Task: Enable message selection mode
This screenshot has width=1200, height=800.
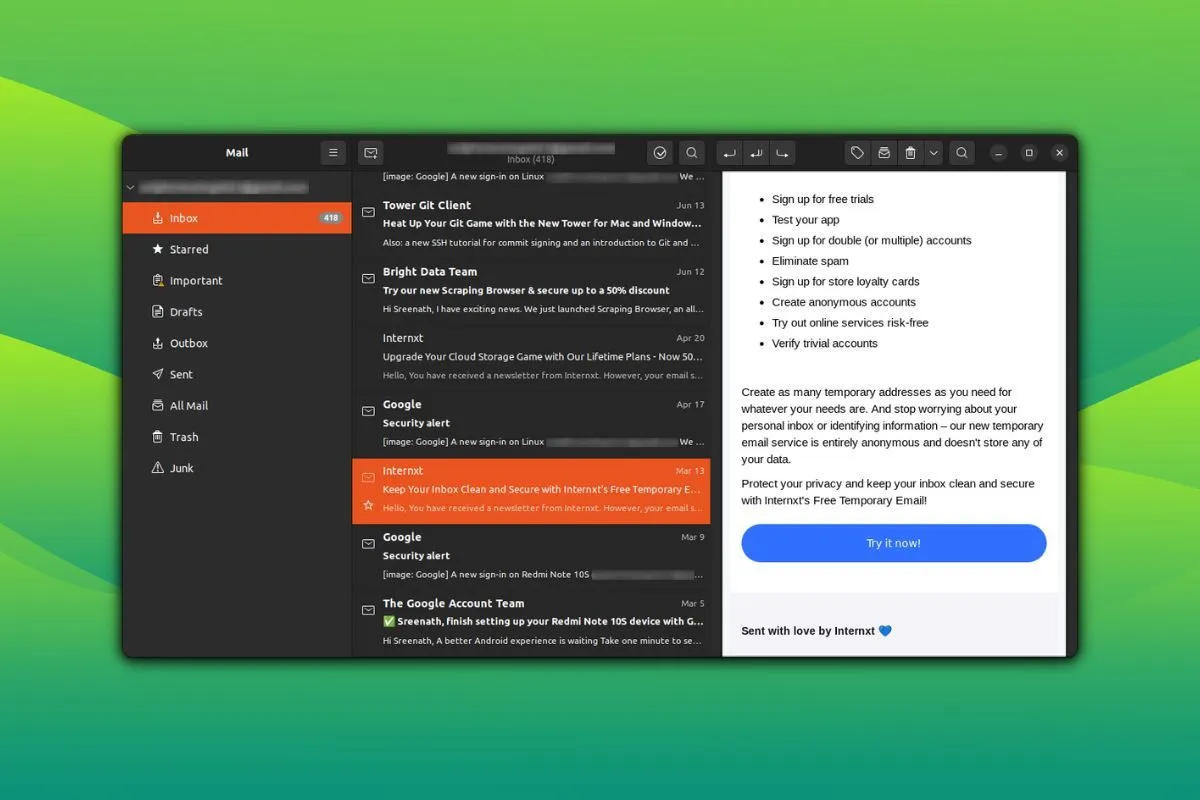Action: pos(660,152)
